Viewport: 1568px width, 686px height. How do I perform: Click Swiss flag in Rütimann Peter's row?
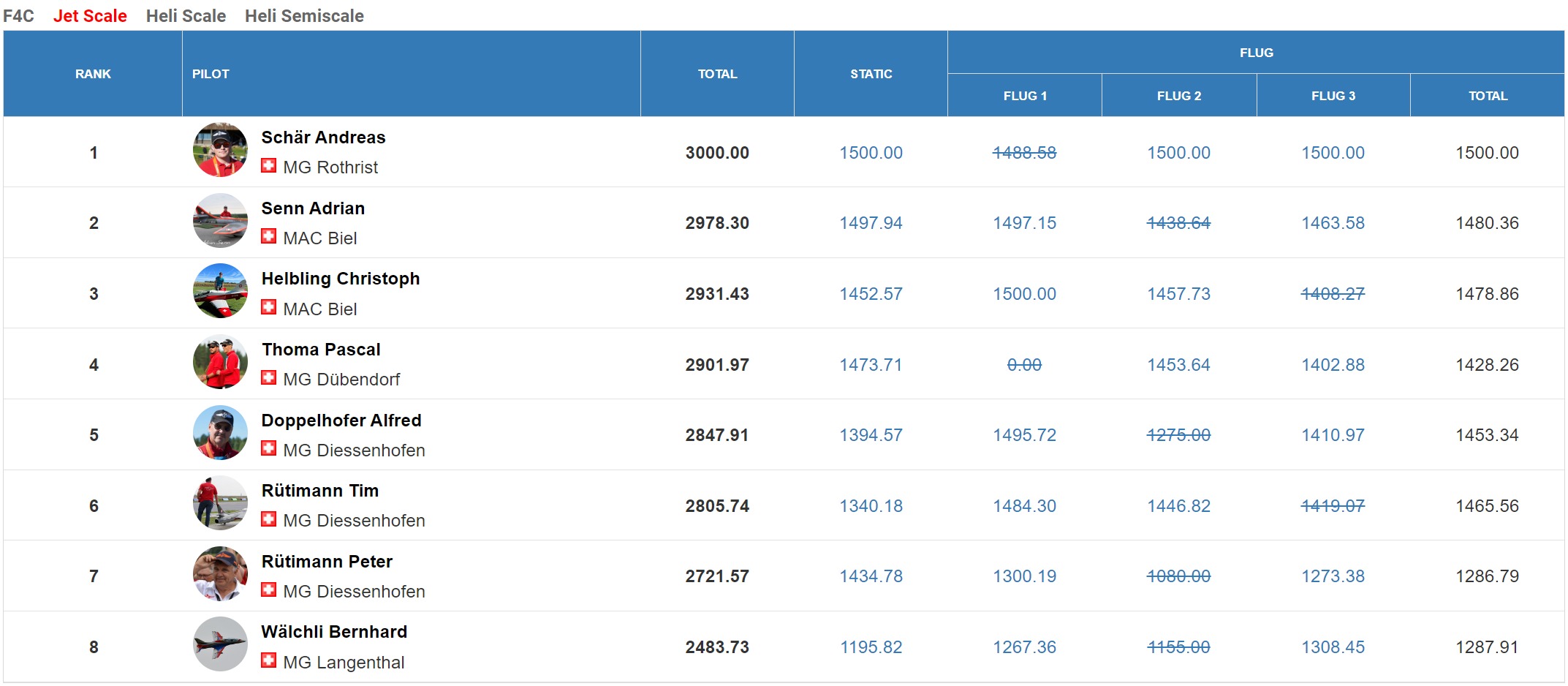[x=269, y=589]
